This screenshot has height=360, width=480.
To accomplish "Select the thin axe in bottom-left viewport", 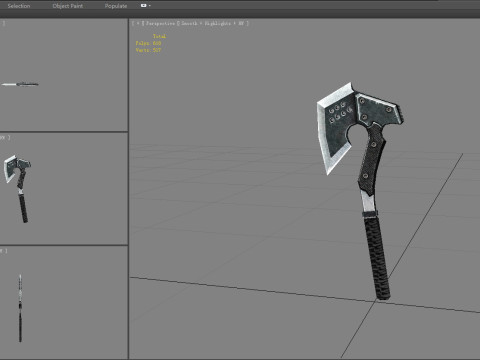I will [x=20, y=308].
